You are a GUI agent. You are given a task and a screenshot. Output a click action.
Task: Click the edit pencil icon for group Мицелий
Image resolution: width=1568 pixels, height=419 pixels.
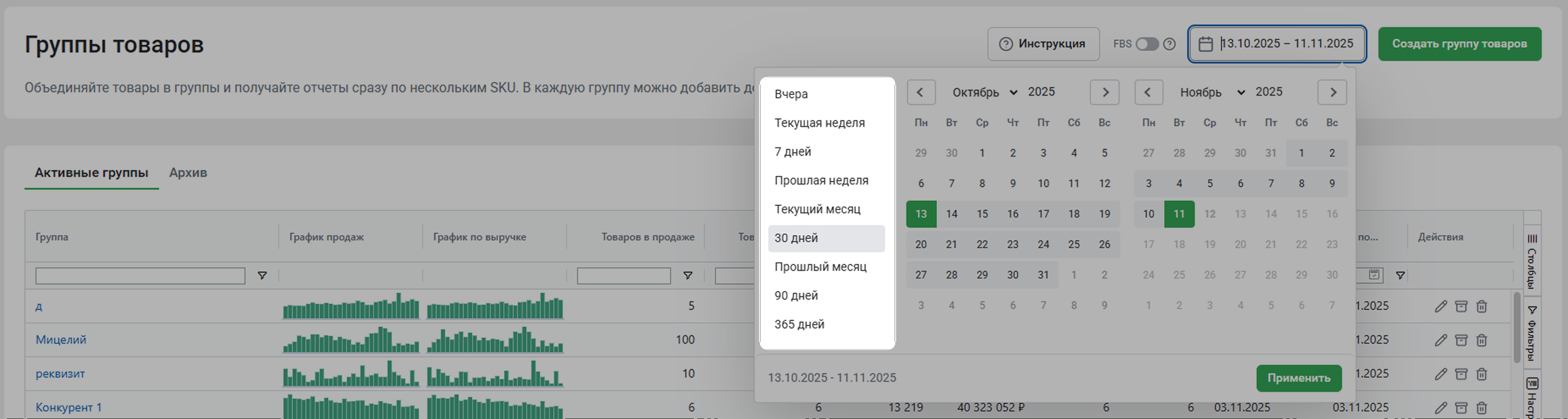tap(1440, 340)
